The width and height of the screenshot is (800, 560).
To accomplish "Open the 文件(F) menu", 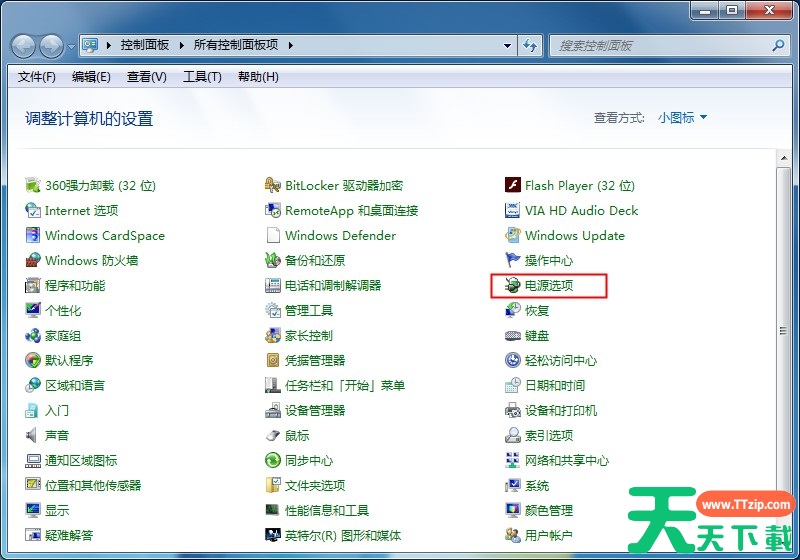I will click(37, 77).
